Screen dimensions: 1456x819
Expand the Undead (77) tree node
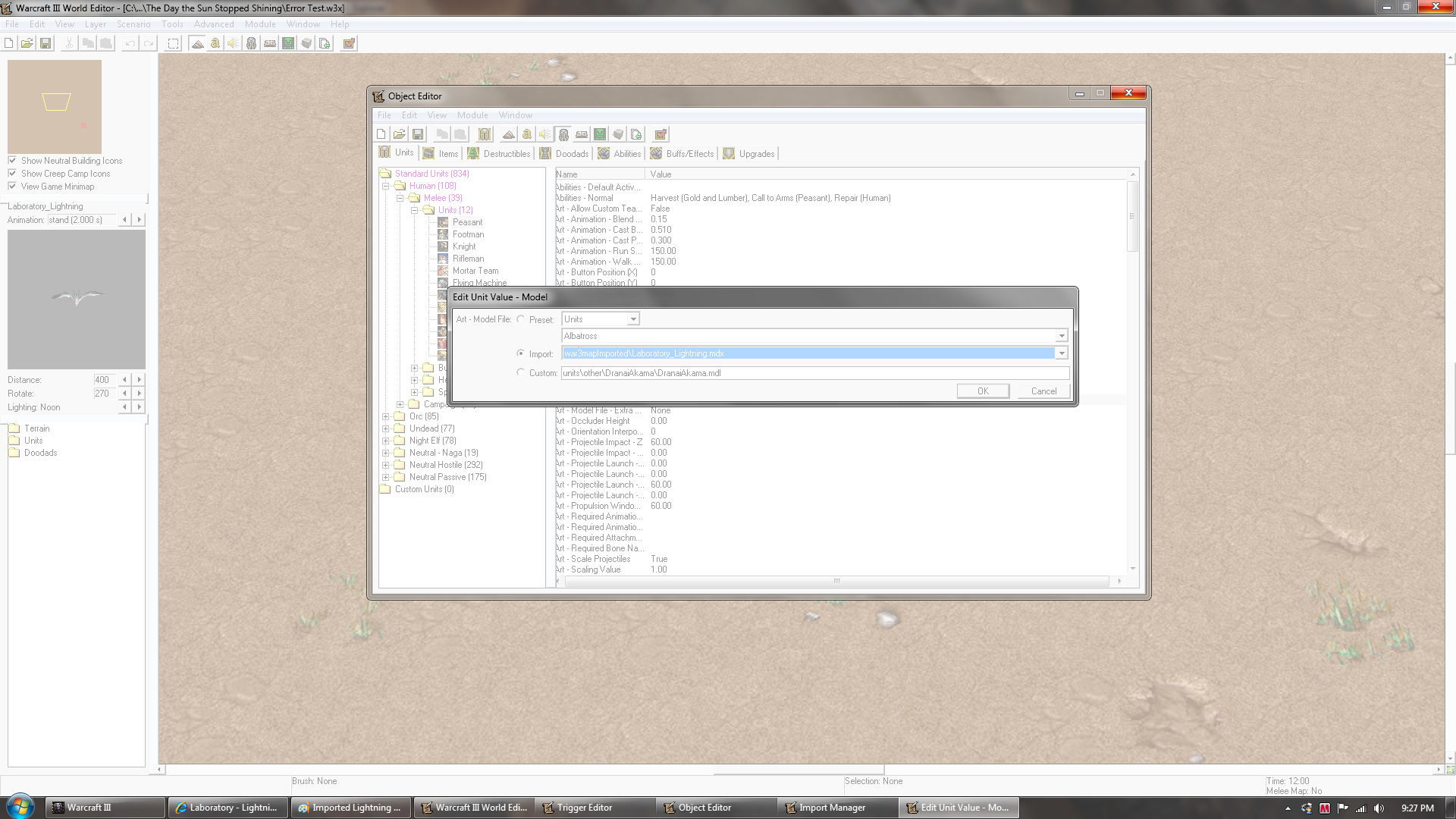coord(385,428)
